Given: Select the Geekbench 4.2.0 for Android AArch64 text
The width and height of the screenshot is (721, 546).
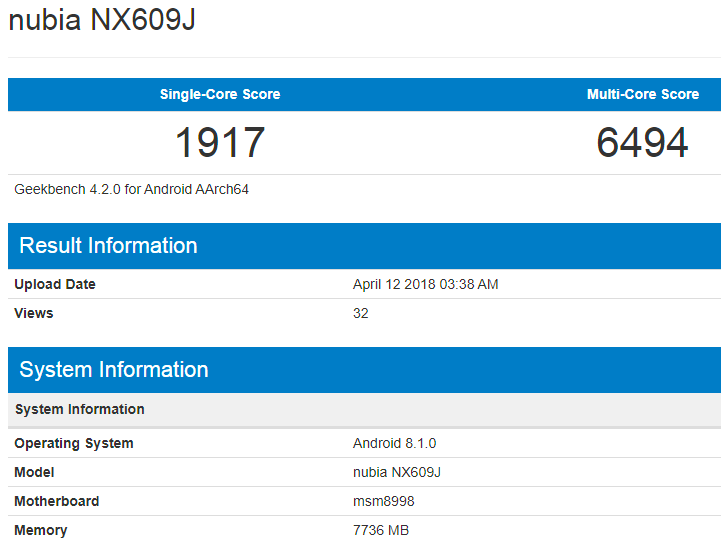Looking at the screenshot, I should click(x=132, y=190).
